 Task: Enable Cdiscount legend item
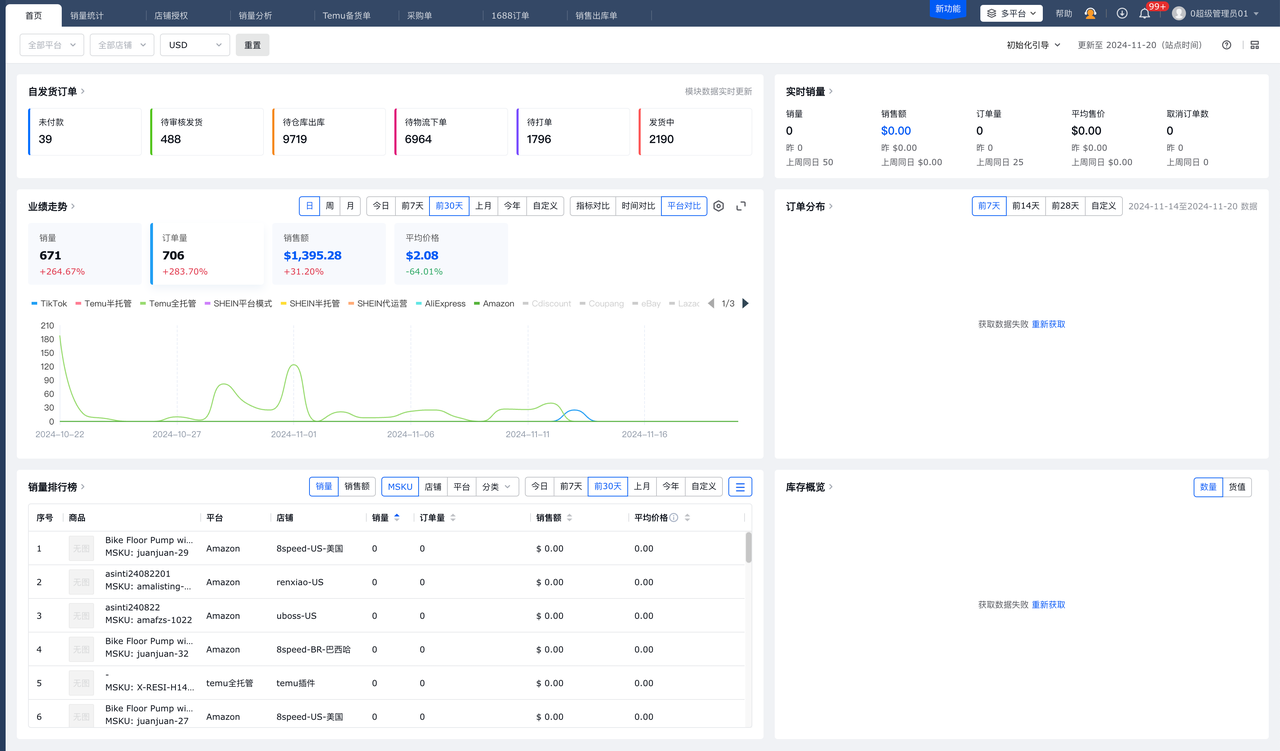point(546,304)
